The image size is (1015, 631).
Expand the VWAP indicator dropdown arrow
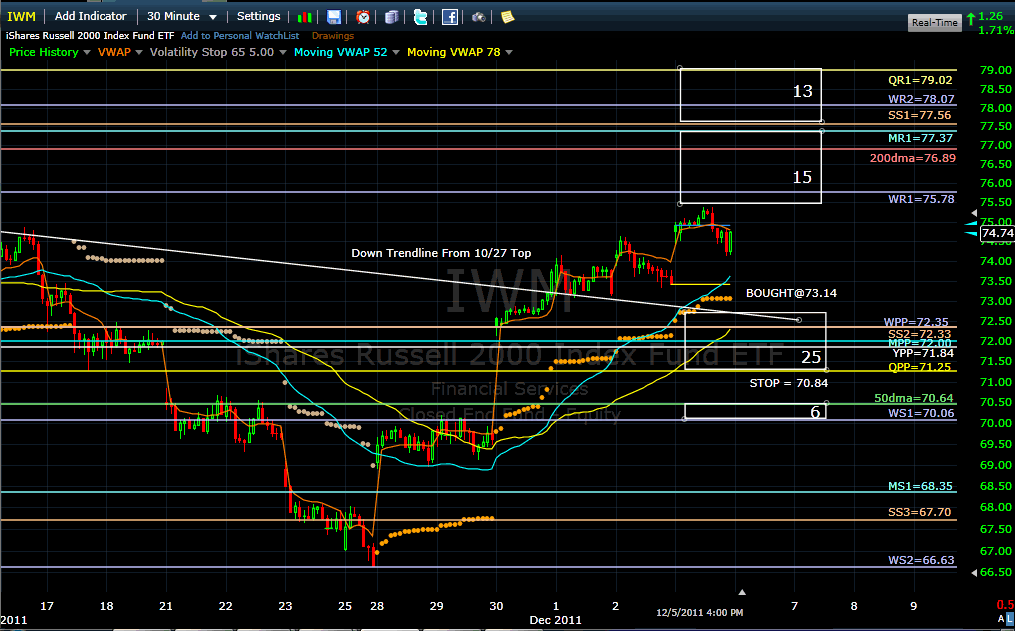pyautogui.click(x=139, y=52)
